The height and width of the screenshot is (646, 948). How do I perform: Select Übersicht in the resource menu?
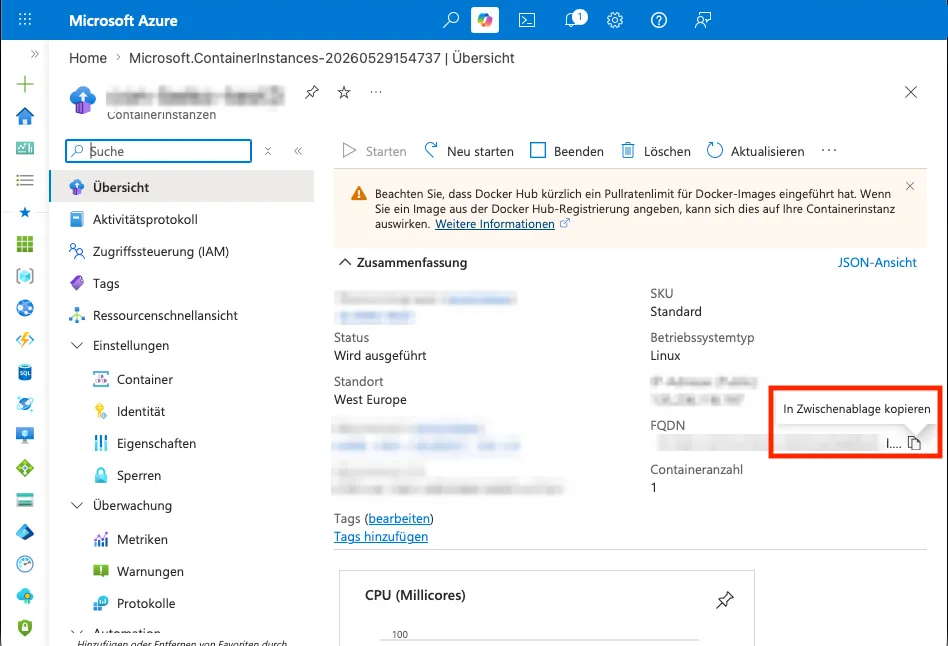182,187
